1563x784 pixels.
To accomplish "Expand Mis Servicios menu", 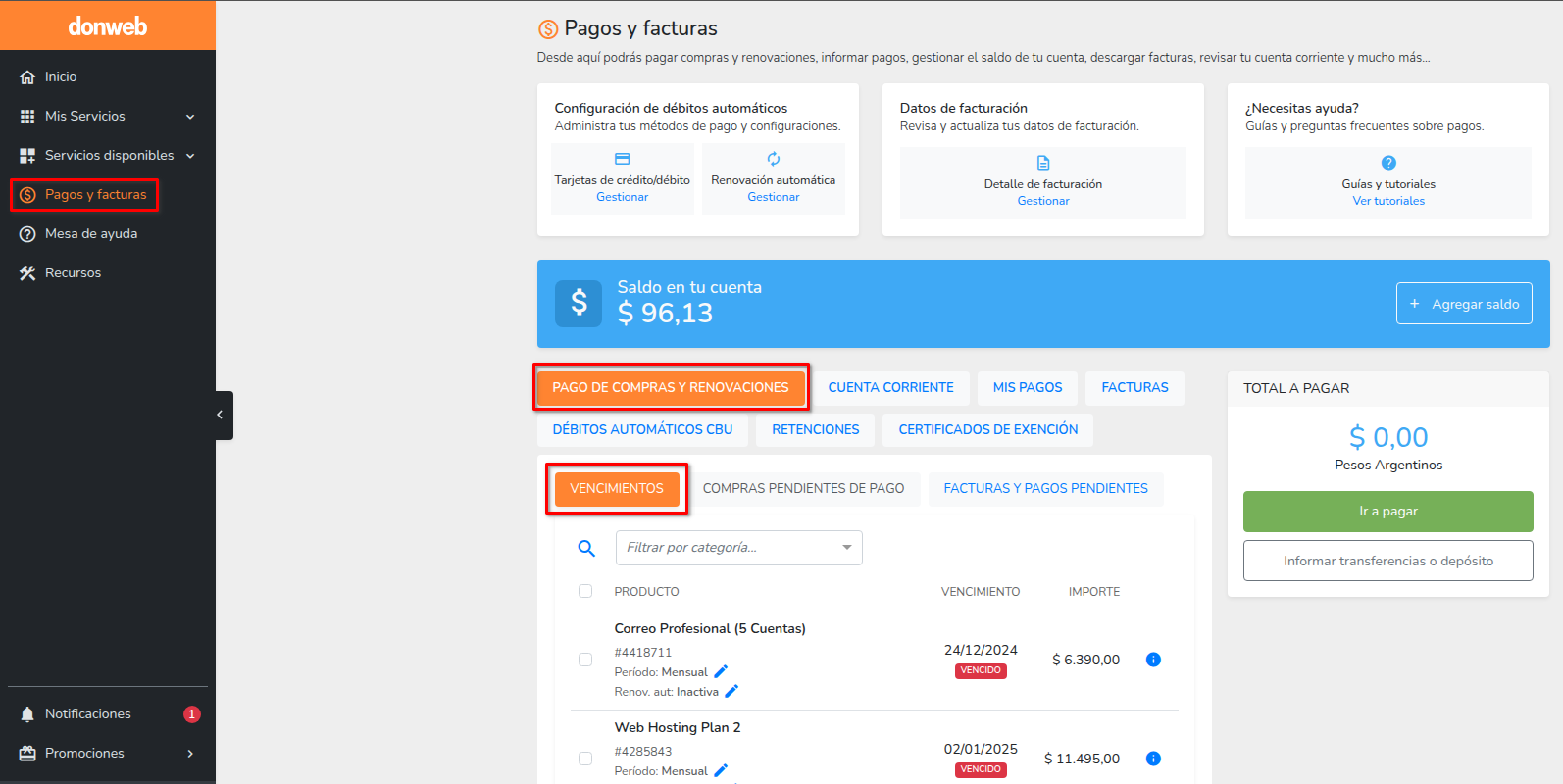I will pyautogui.click(x=190, y=117).
